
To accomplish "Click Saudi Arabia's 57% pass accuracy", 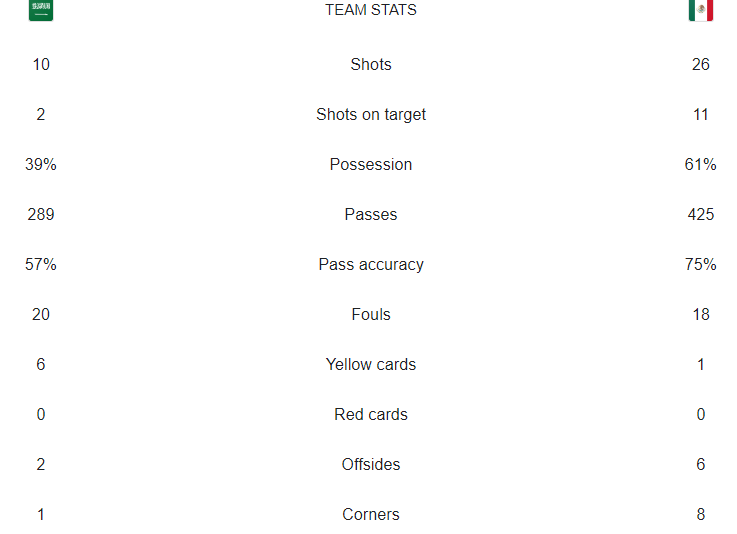I will coord(41,265).
